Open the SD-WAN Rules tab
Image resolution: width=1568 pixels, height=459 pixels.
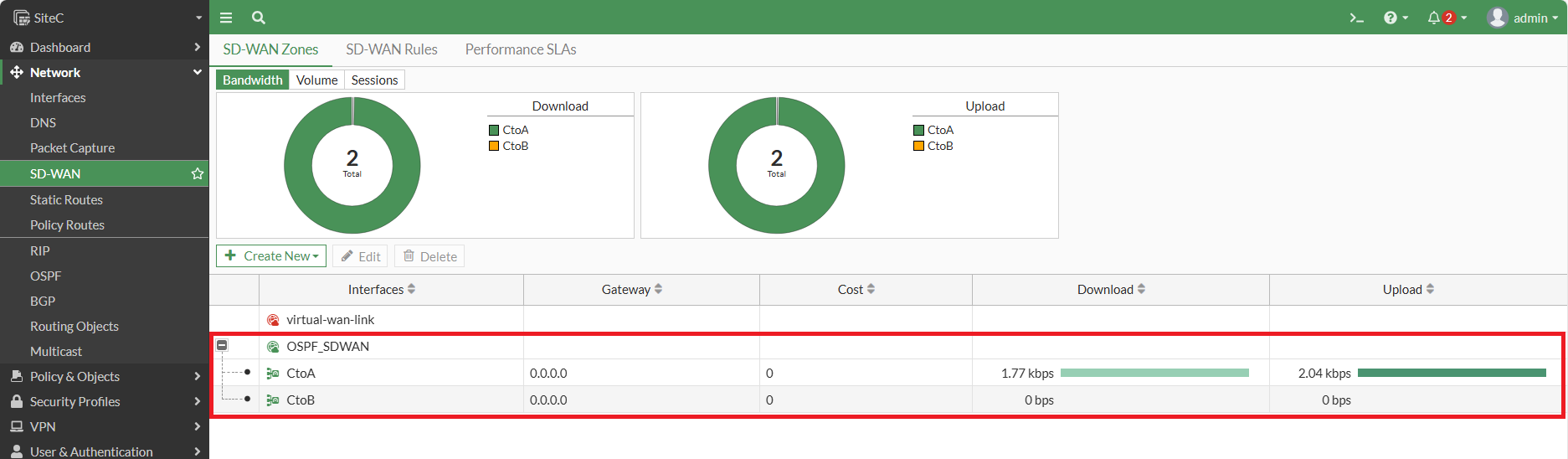(392, 49)
